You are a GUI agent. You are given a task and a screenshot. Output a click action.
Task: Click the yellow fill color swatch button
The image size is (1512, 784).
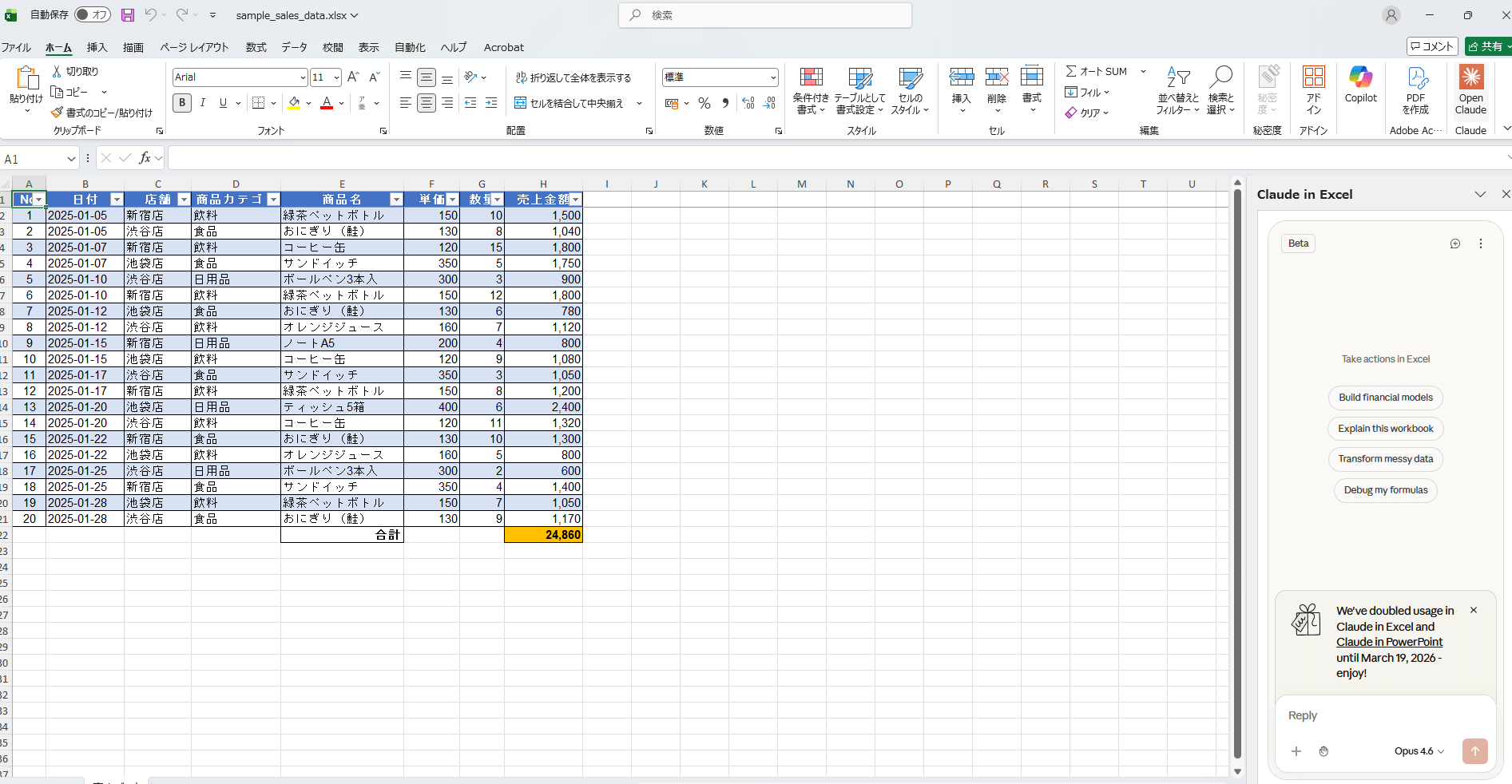tap(294, 103)
